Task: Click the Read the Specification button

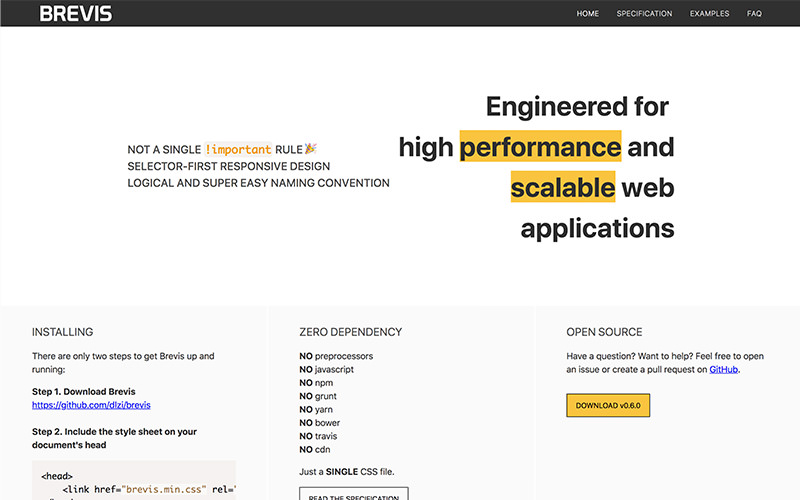Action: (354, 494)
